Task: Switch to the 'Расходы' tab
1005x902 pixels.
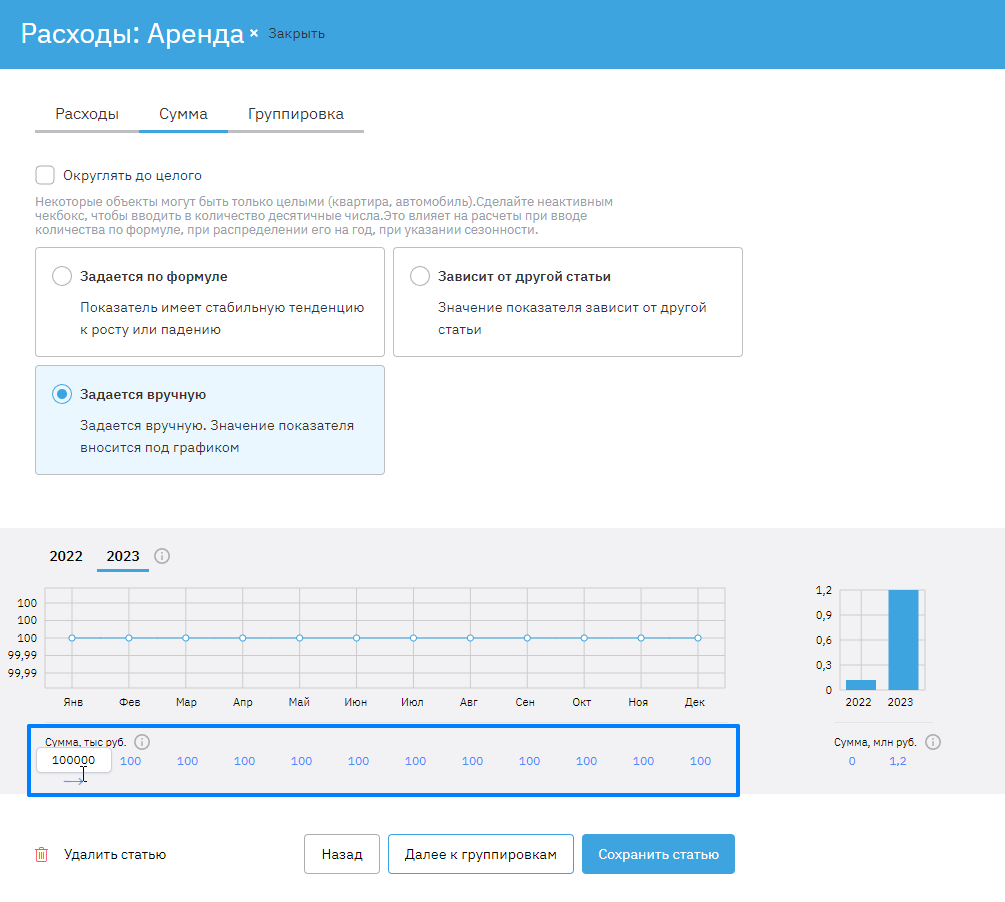Action: (87, 114)
